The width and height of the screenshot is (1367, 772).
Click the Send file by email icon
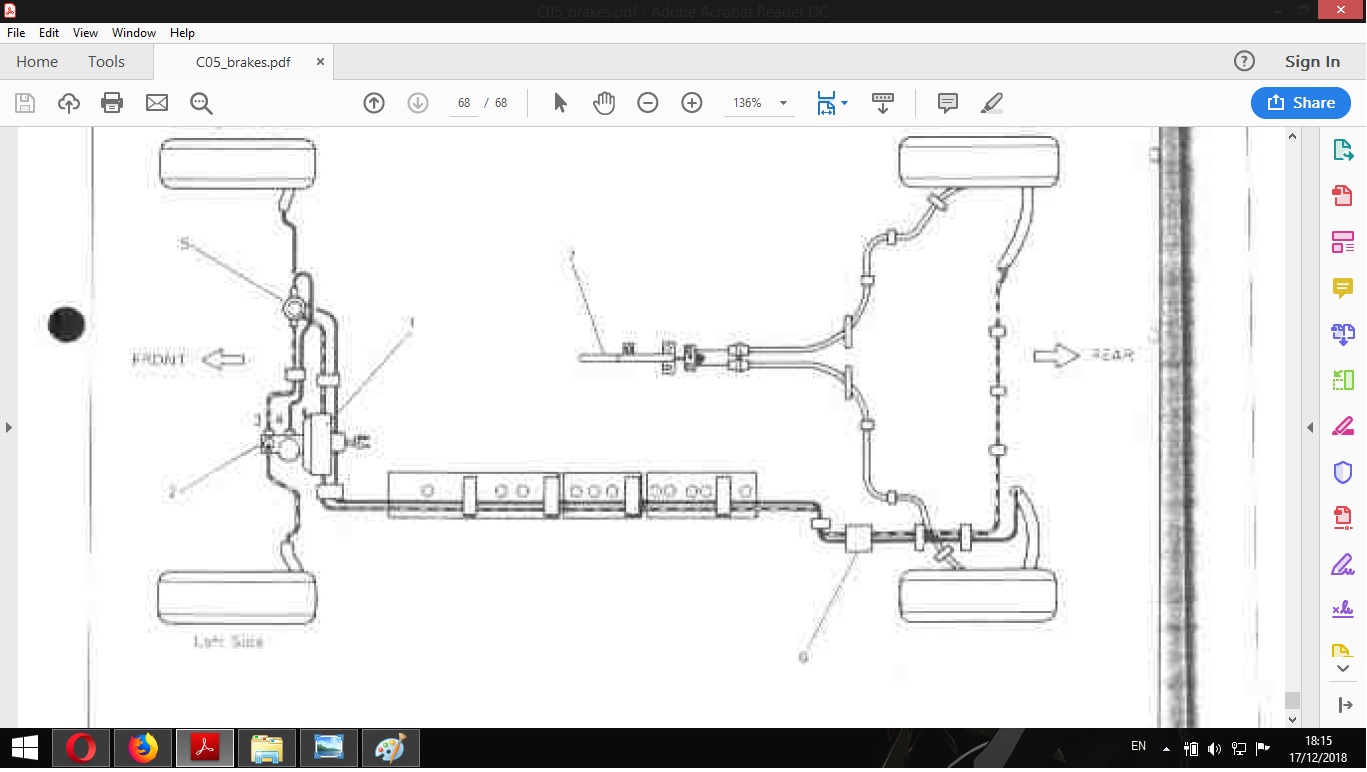tap(157, 103)
